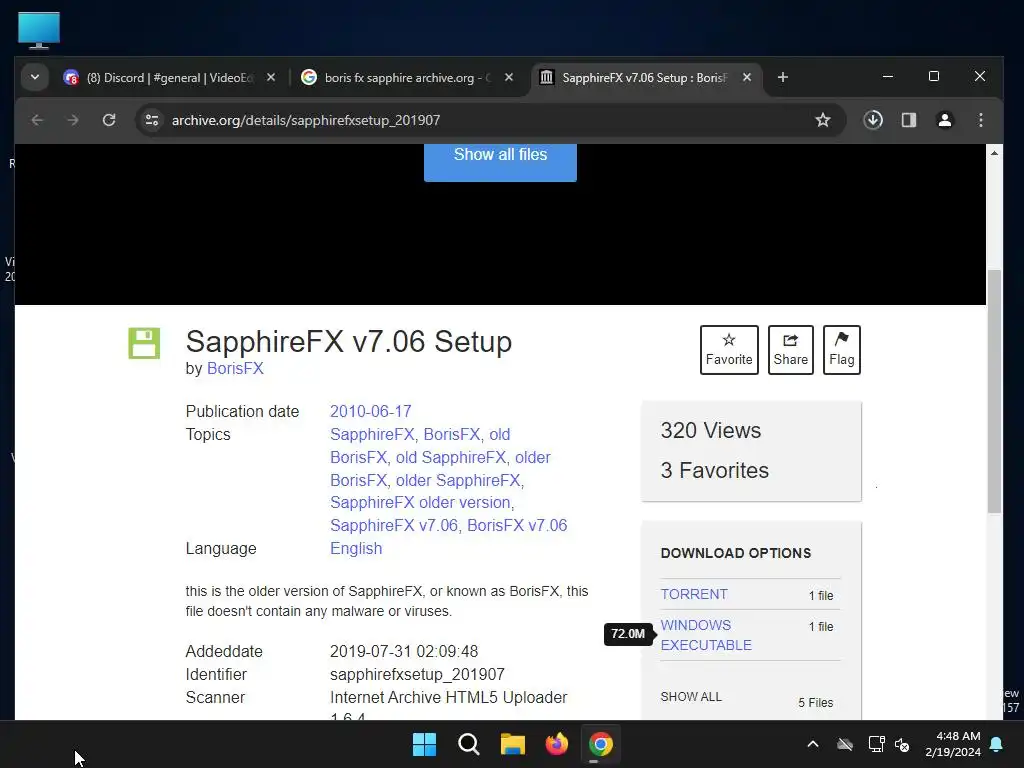1024x768 pixels.
Task: Flag this archive item
Action: [842, 349]
